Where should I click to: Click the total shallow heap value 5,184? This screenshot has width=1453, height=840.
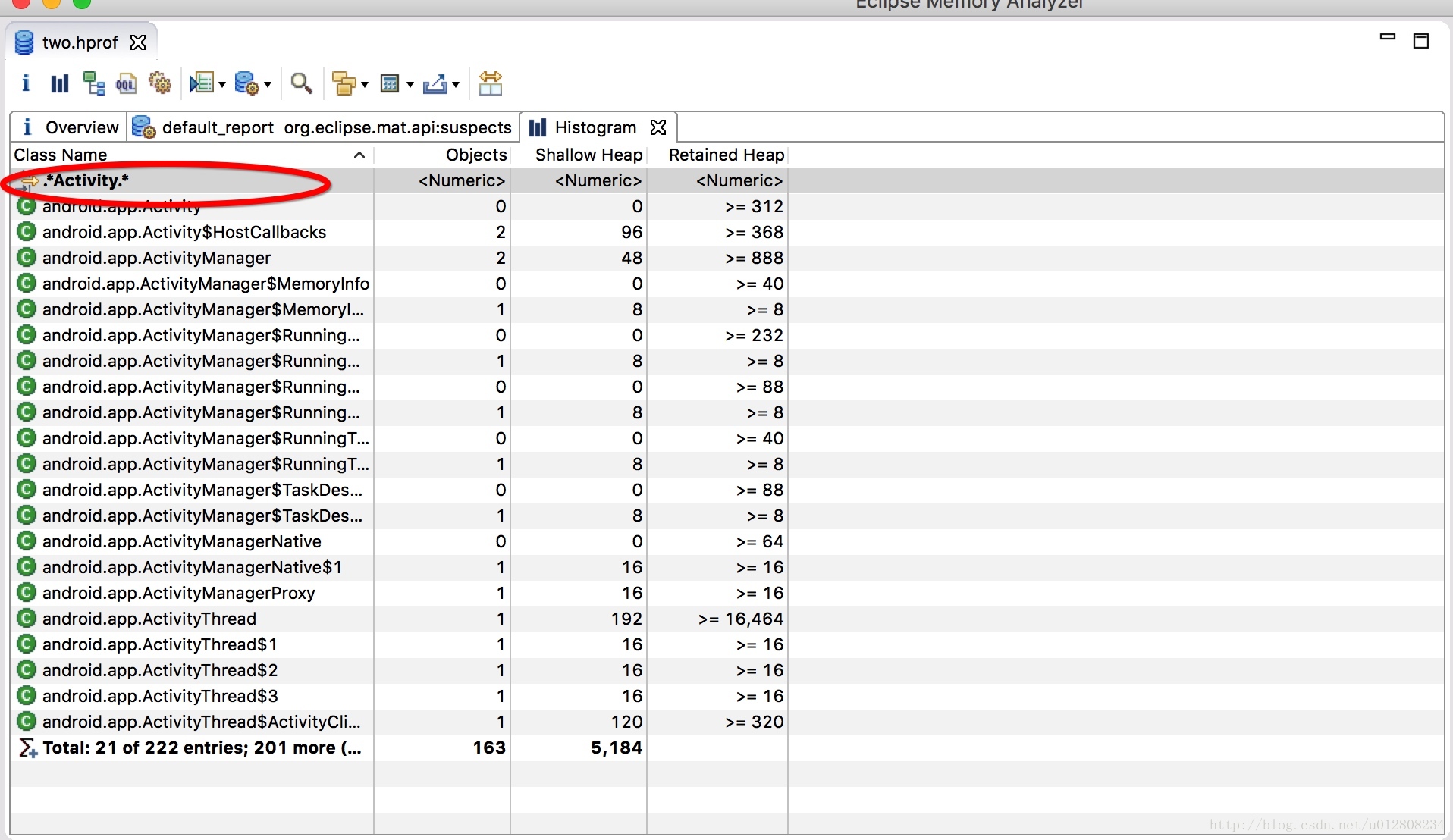tap(617, 748)
